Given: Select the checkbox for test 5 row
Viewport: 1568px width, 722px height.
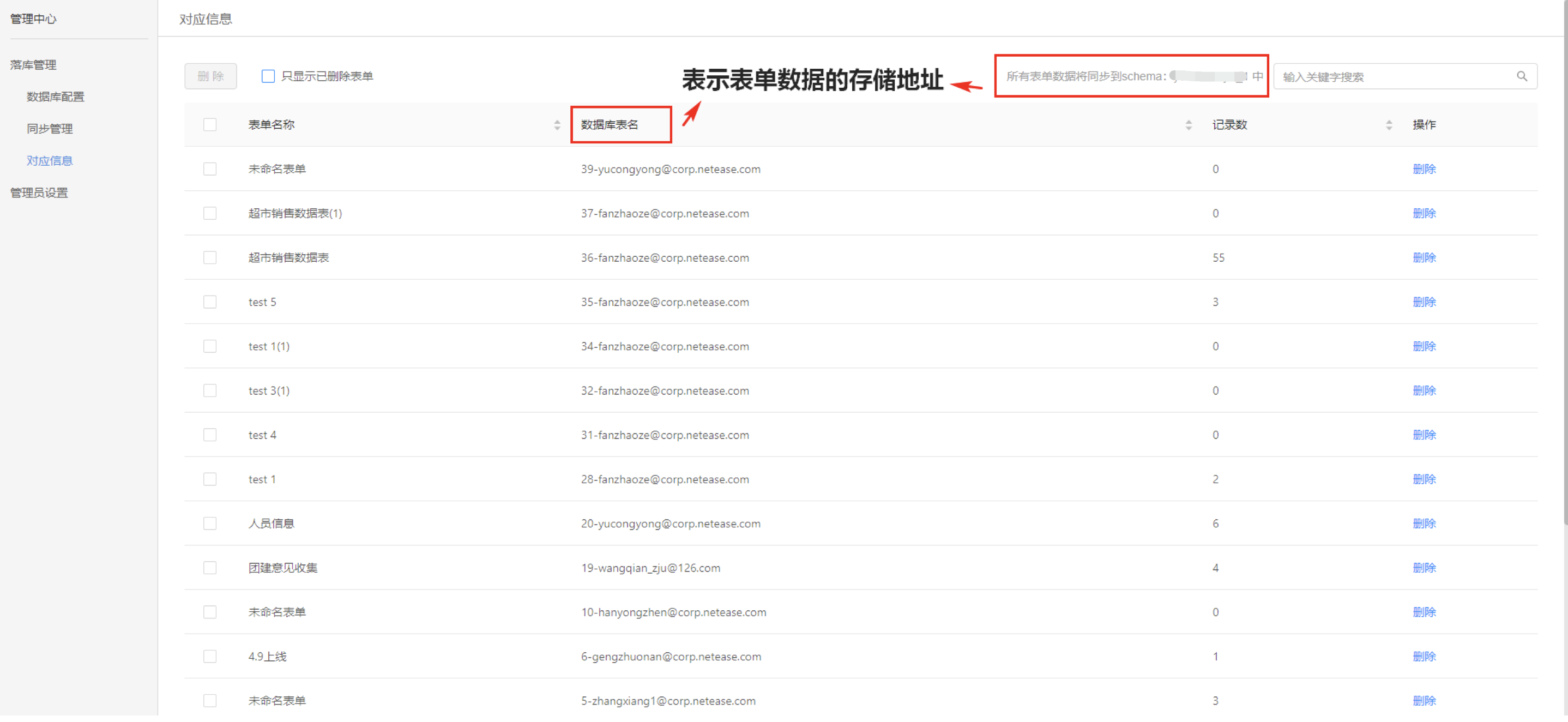Looking at the screenshot, I should [210, 302].
